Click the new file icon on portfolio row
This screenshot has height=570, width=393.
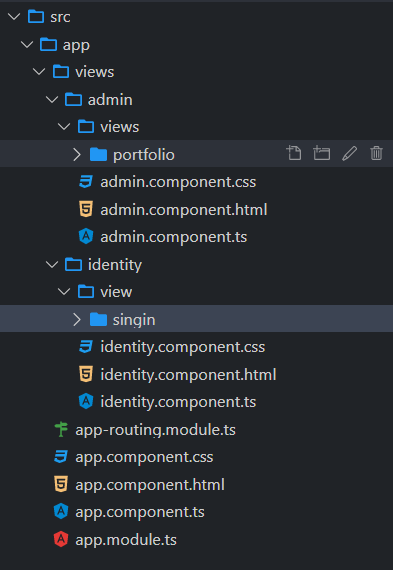(x=294, y=153)
